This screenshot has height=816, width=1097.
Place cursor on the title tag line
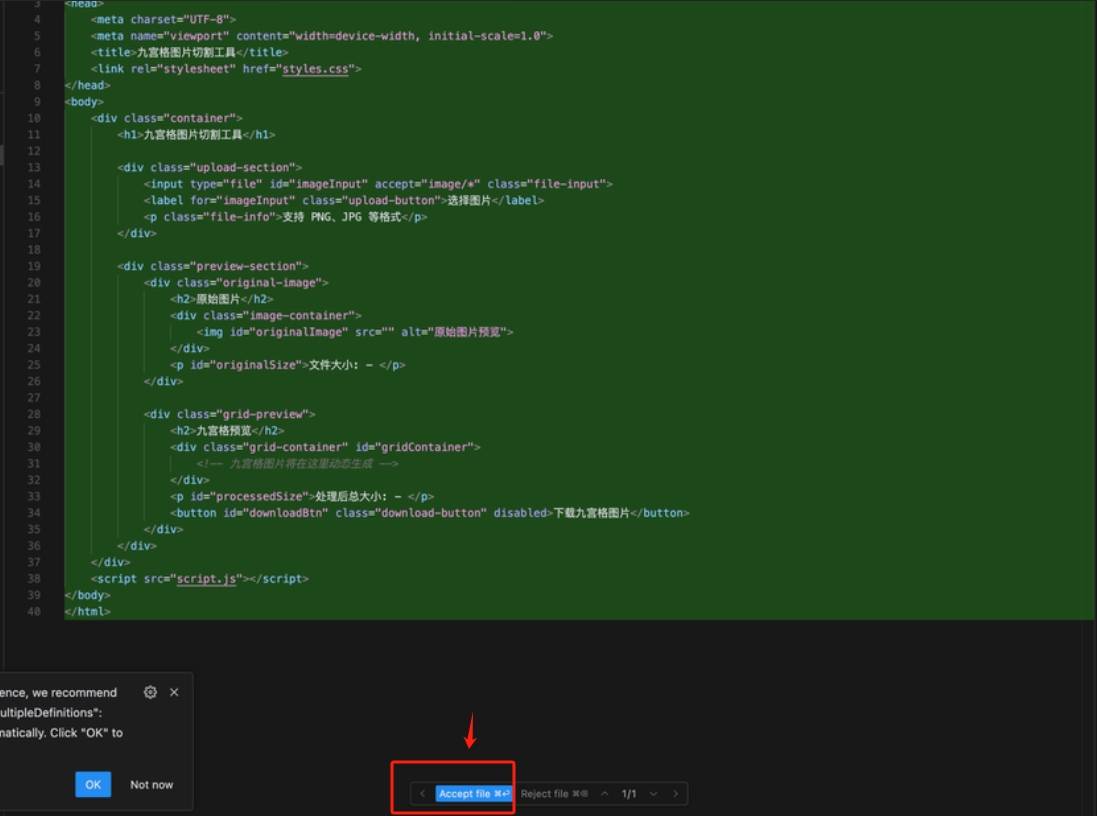pyautogui.click(x=190, y=52)
